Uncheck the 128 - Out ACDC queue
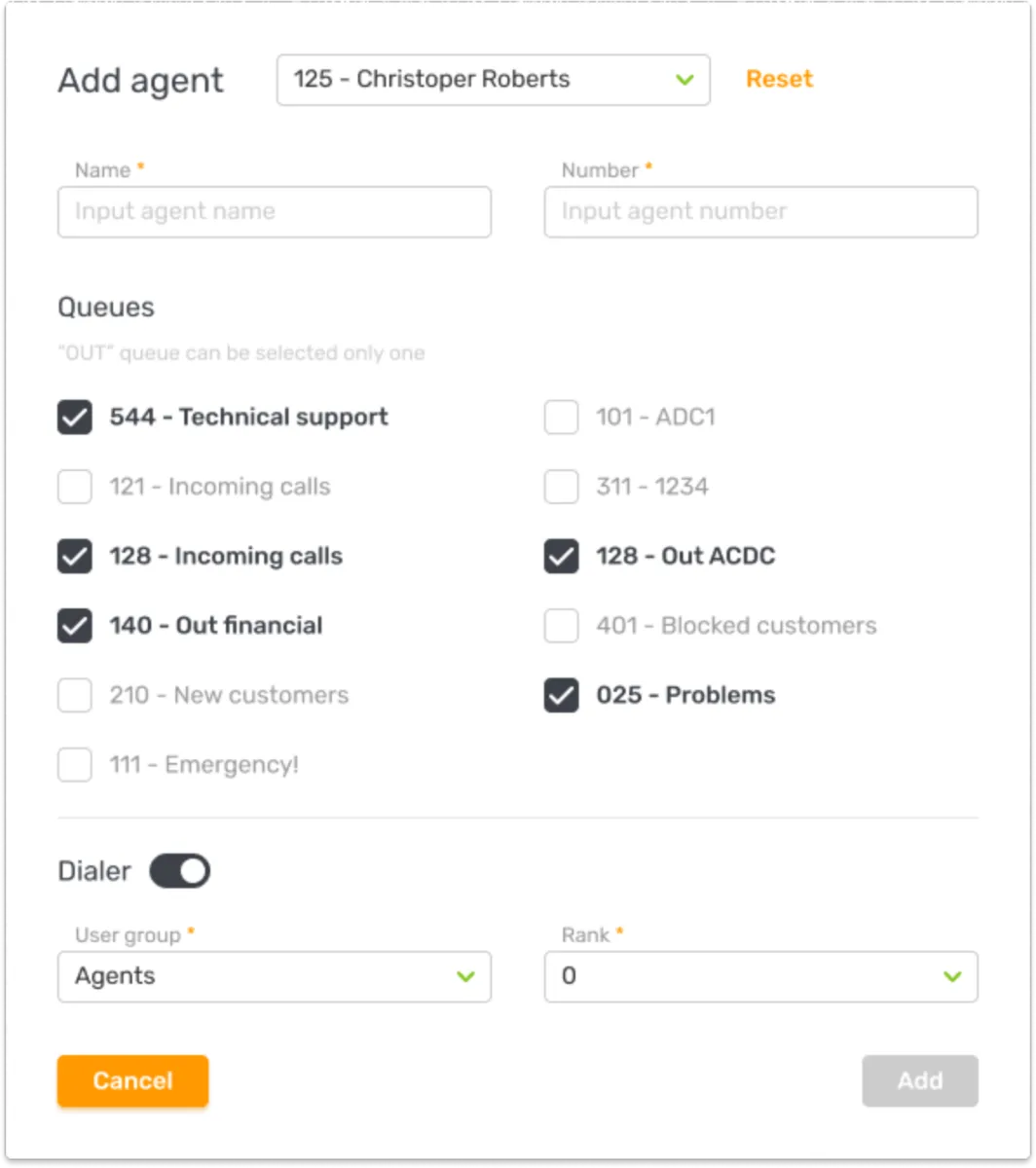 point(561,557)
